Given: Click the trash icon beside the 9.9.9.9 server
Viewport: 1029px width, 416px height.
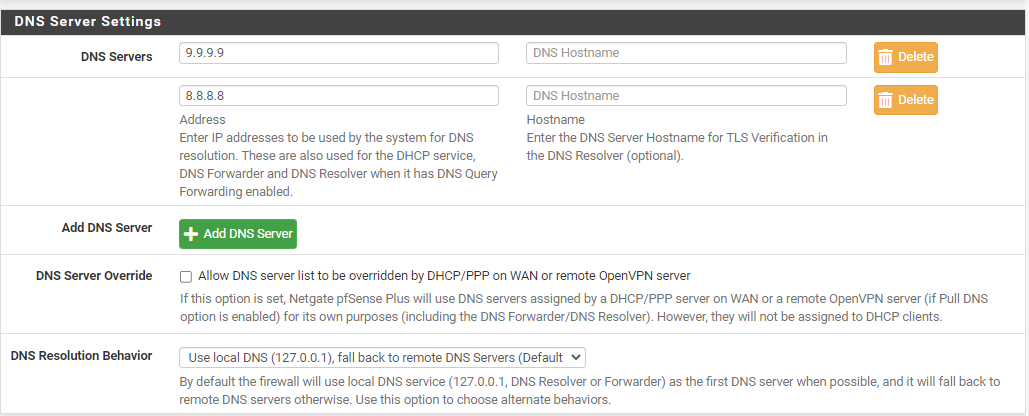Looking at the screenshot, I should click(885, 58).
